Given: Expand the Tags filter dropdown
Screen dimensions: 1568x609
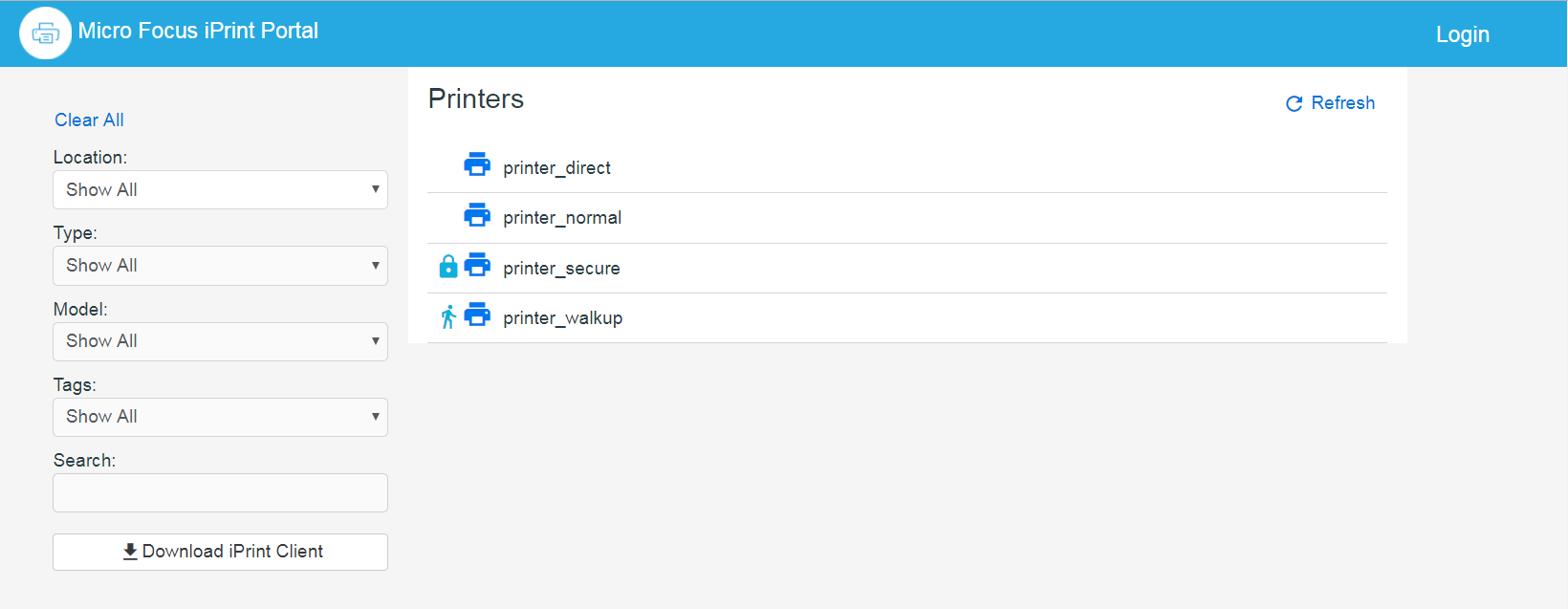Looking at the screenshot, I should [220, 417].
